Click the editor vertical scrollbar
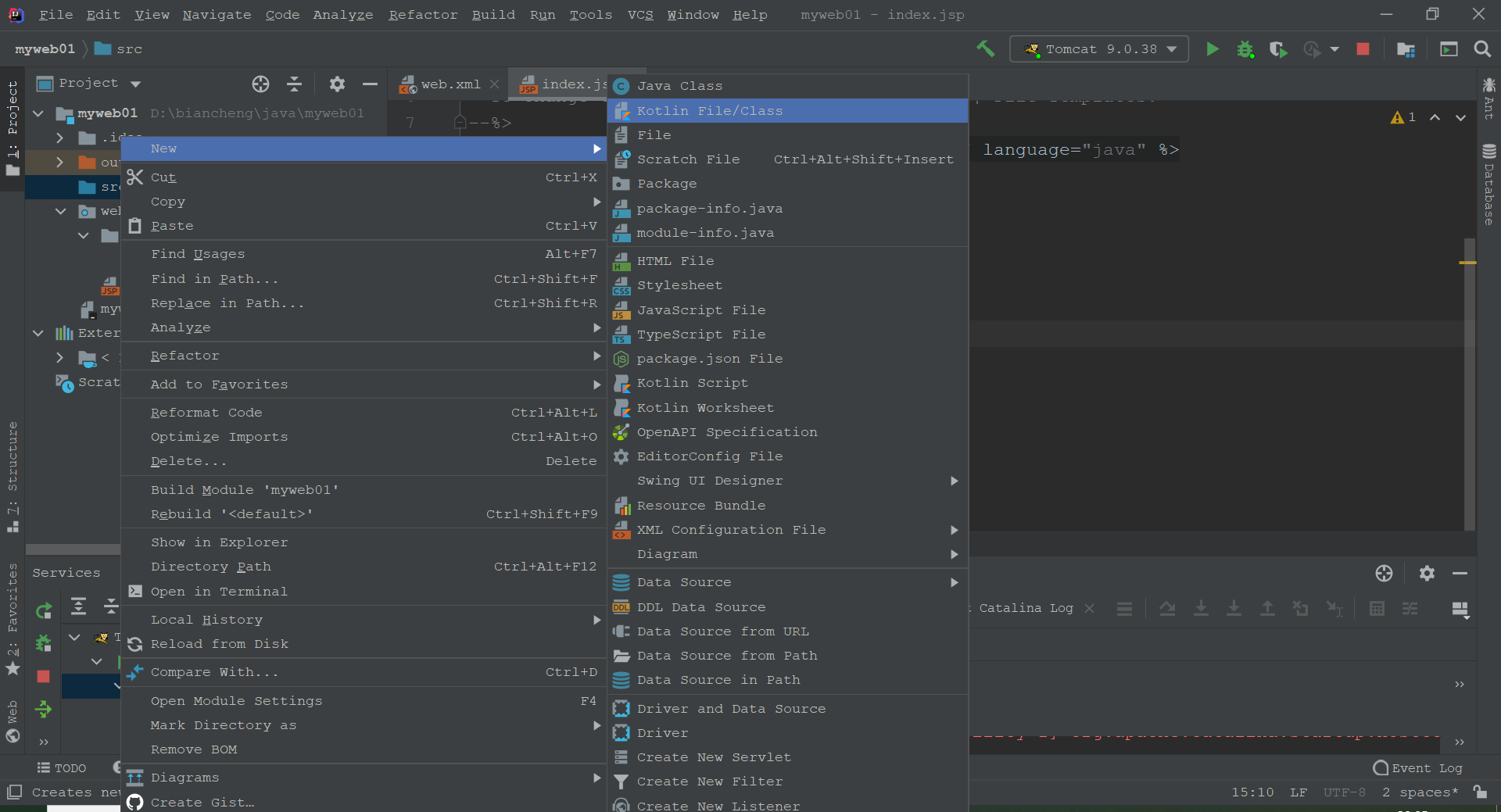The width and height of the screenshot is (1501, 812). (1469, 391)
